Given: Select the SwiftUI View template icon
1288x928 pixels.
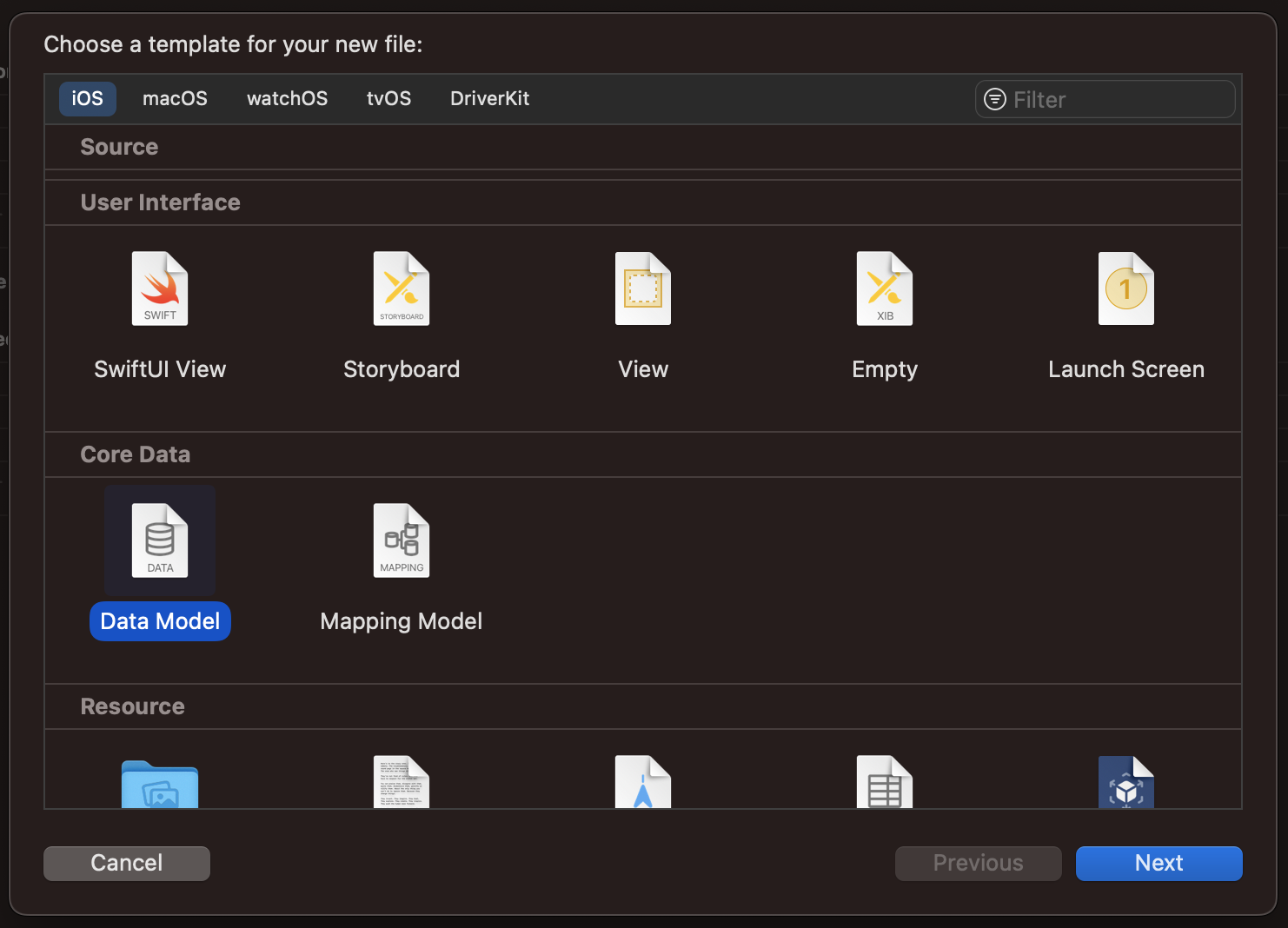Looking at the screenshot, I should pyautogui.click(x=160, y=288).
